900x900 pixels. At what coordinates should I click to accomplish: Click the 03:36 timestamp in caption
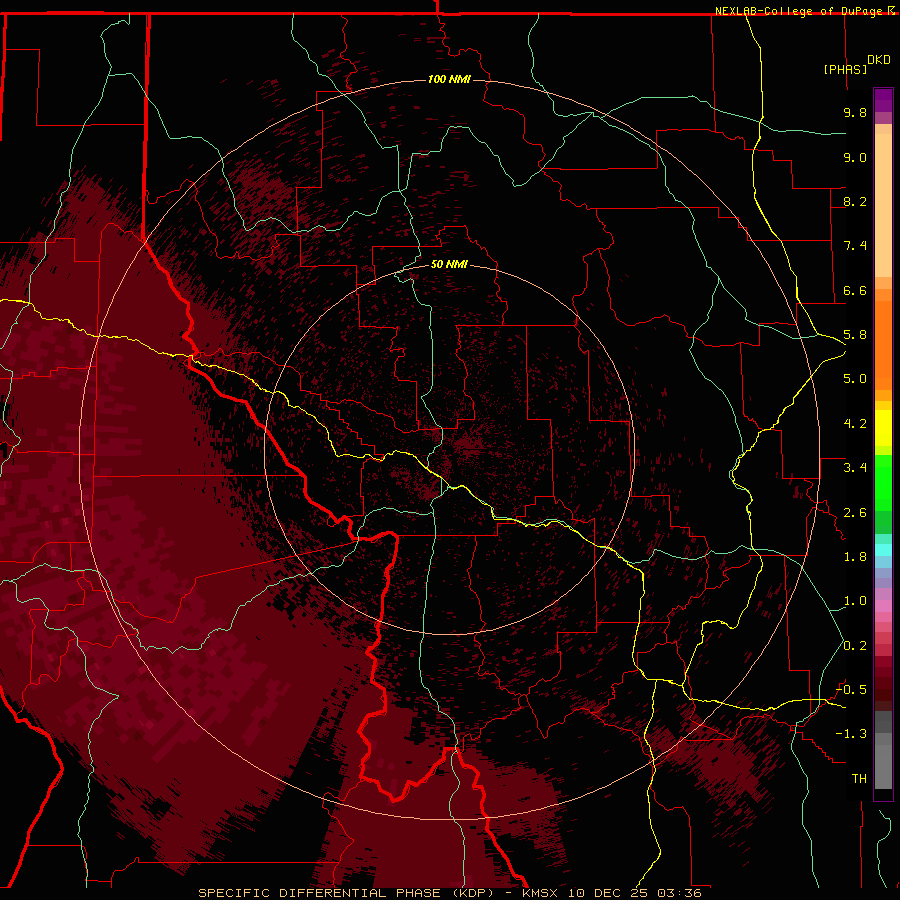[679, 893]
